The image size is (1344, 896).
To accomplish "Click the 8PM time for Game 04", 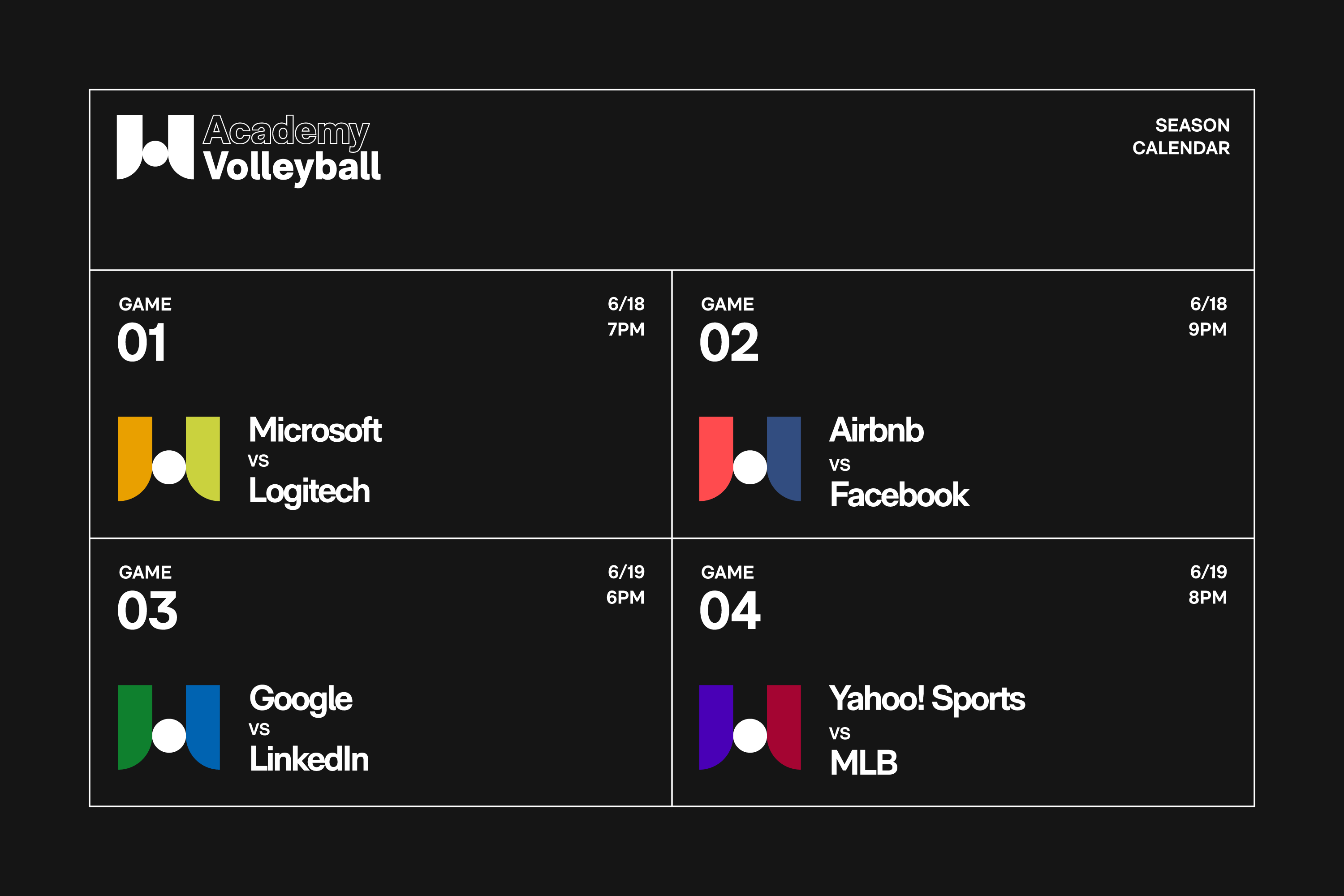I will [1207, 598].
